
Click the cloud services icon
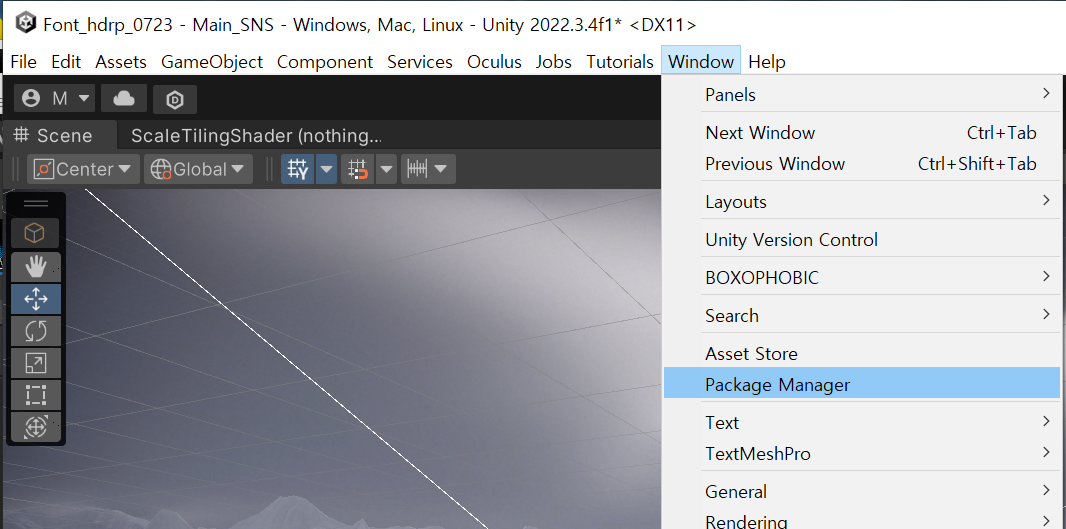tap(124, 99)
